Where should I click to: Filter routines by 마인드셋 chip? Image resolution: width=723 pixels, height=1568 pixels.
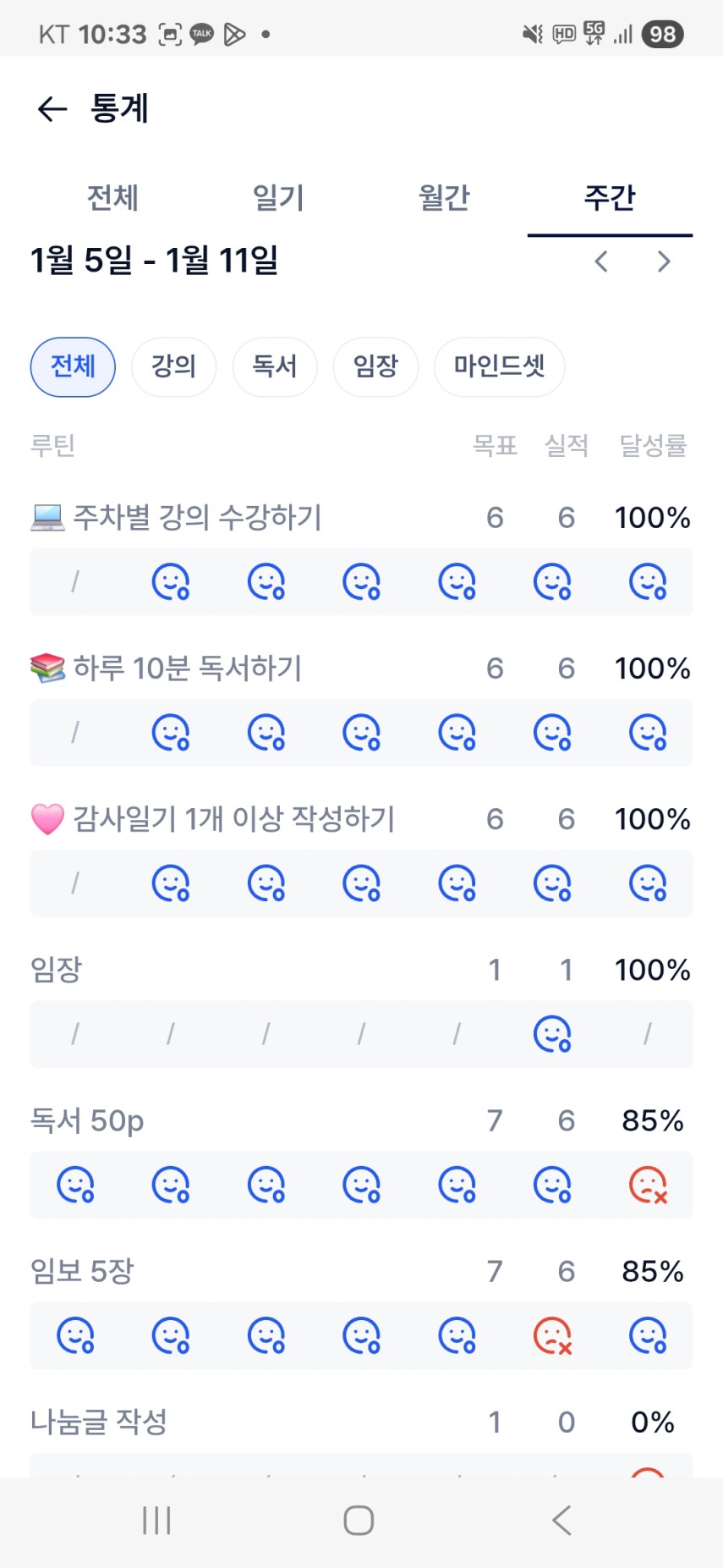pyautogui.click(x=499, y=366)
